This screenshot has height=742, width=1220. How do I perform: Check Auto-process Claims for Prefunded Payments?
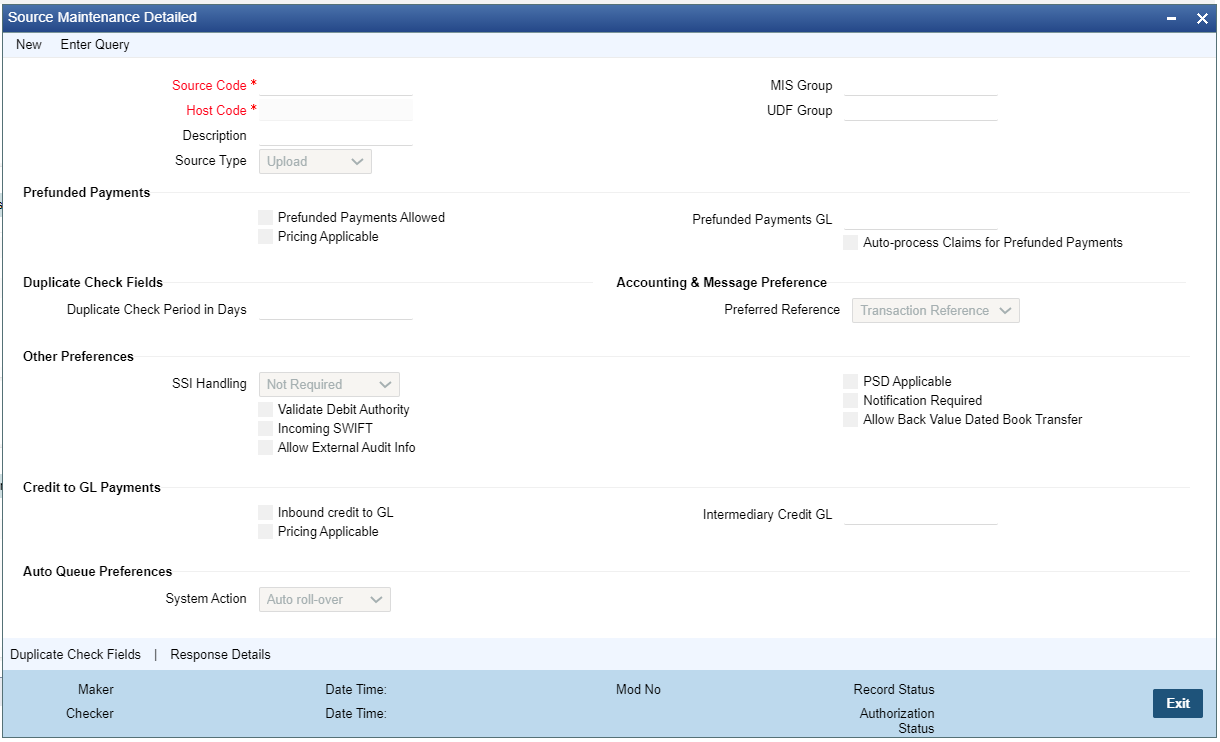[x=850, y=242]
